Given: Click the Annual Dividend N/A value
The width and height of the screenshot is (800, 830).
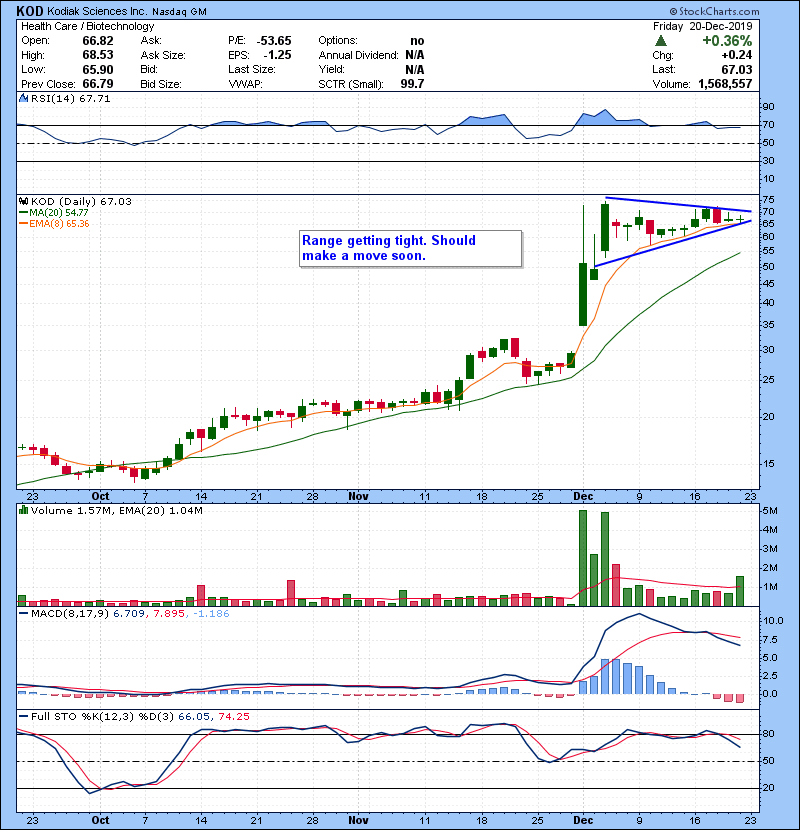Looking at the screenshot, I should pos(415,55).
